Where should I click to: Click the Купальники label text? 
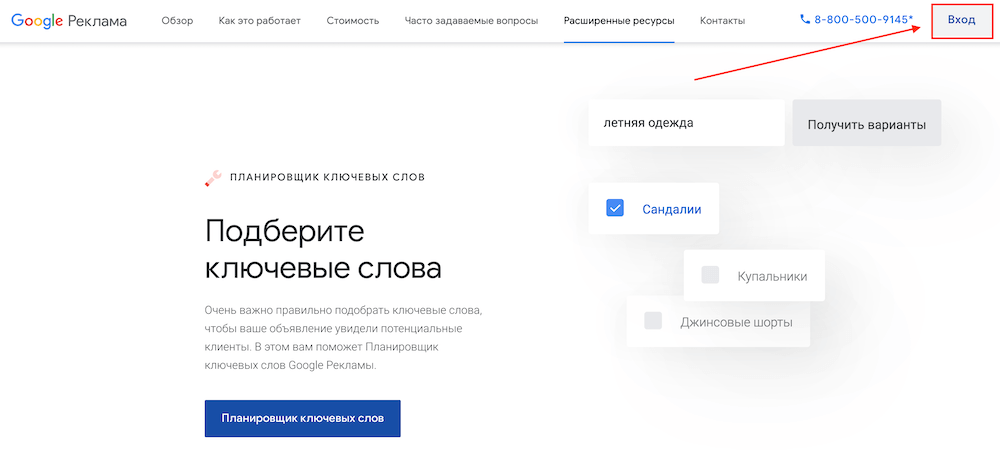(772, 277)
